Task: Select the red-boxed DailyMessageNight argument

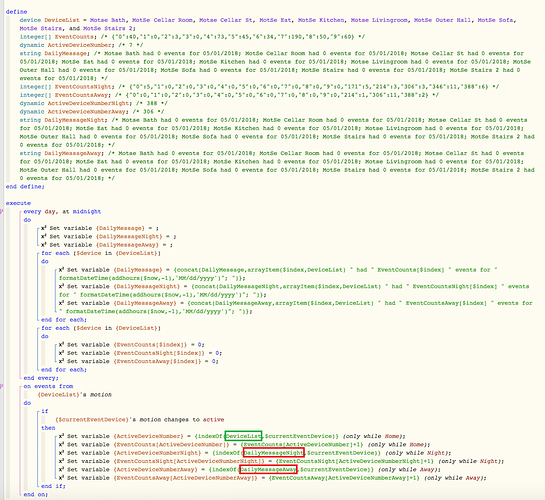Action: click(274, 452)
